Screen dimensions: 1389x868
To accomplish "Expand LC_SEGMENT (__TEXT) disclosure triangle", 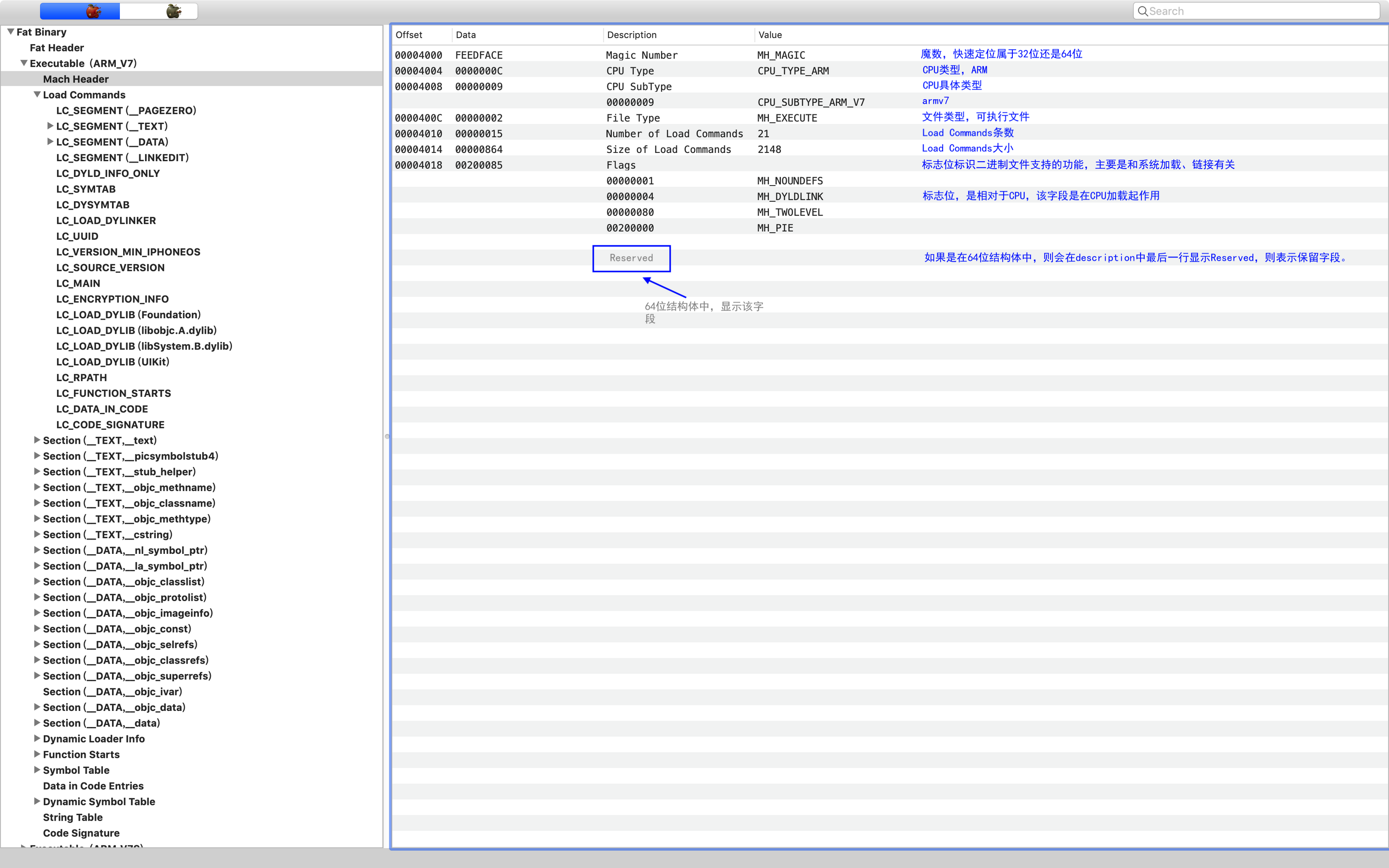I will (x=50, y=126).
